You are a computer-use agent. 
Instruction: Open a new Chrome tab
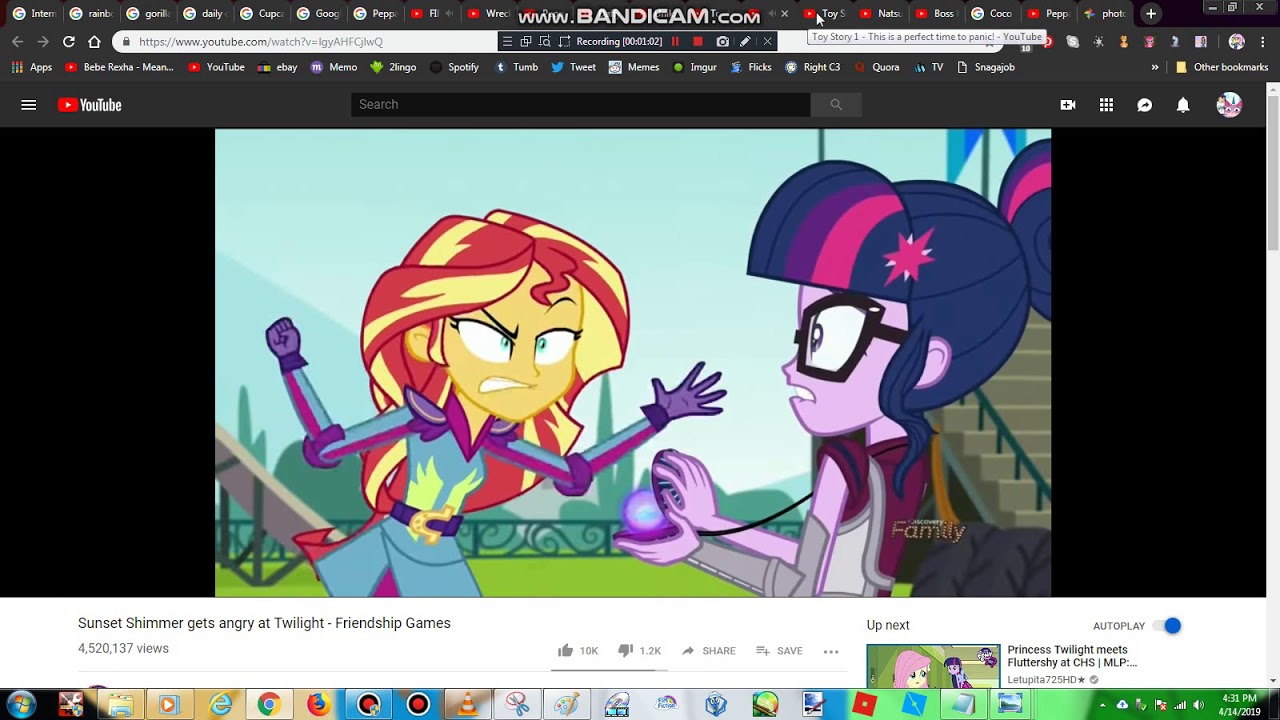click(x=1151, y=14)
